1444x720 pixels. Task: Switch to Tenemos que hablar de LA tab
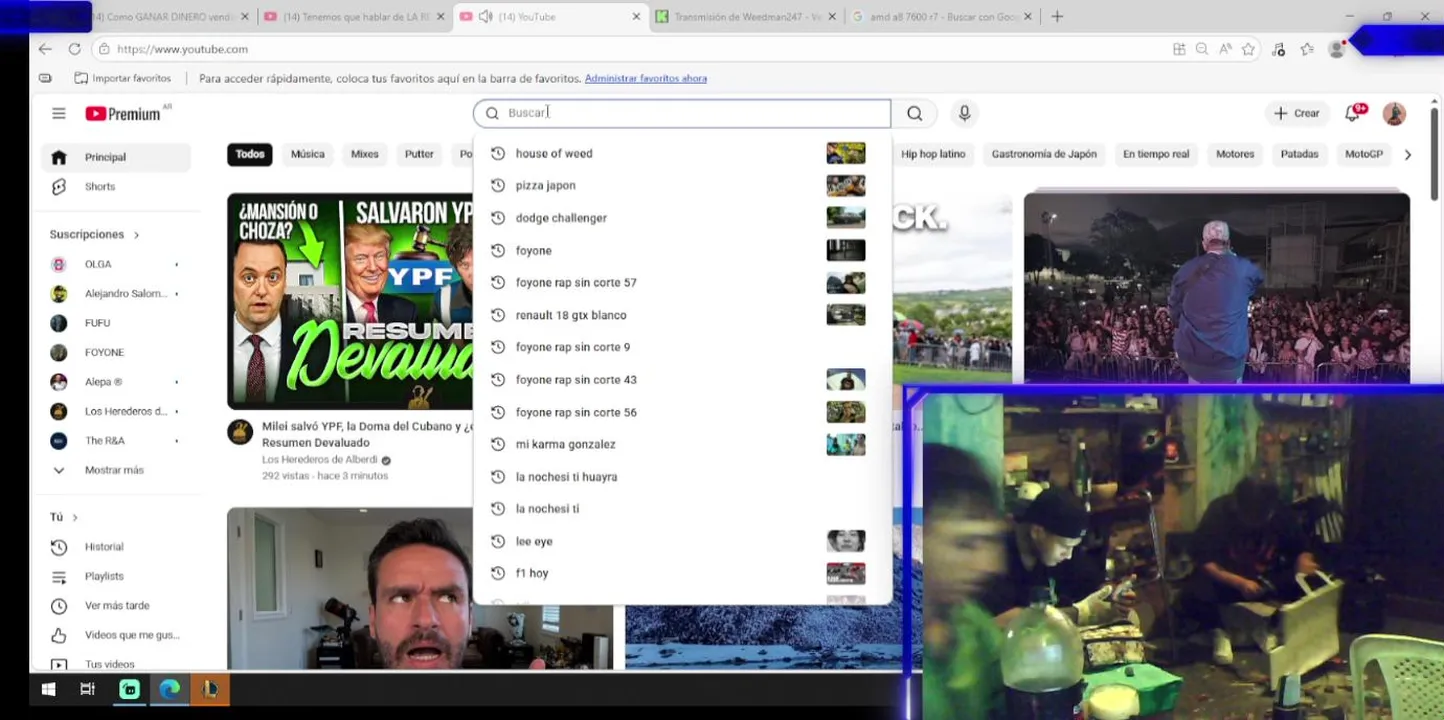[x=354, y=17]
